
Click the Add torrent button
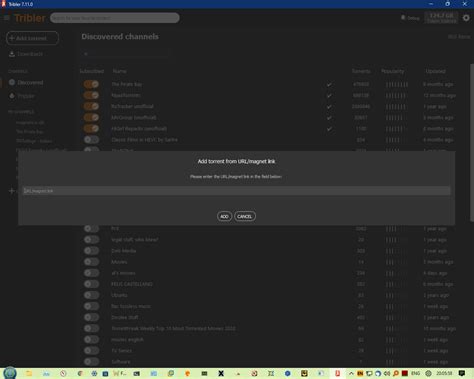(32, 38)
